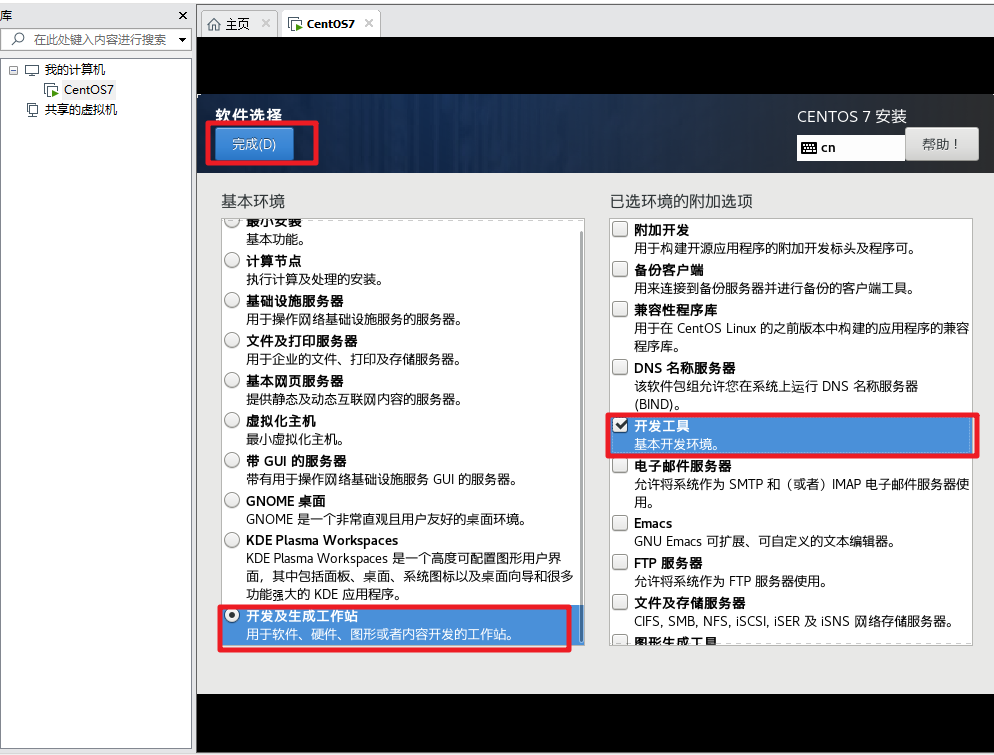Click the running VM icon beside CentOS7
Screen dimensions: 994x755
[51, 90]
